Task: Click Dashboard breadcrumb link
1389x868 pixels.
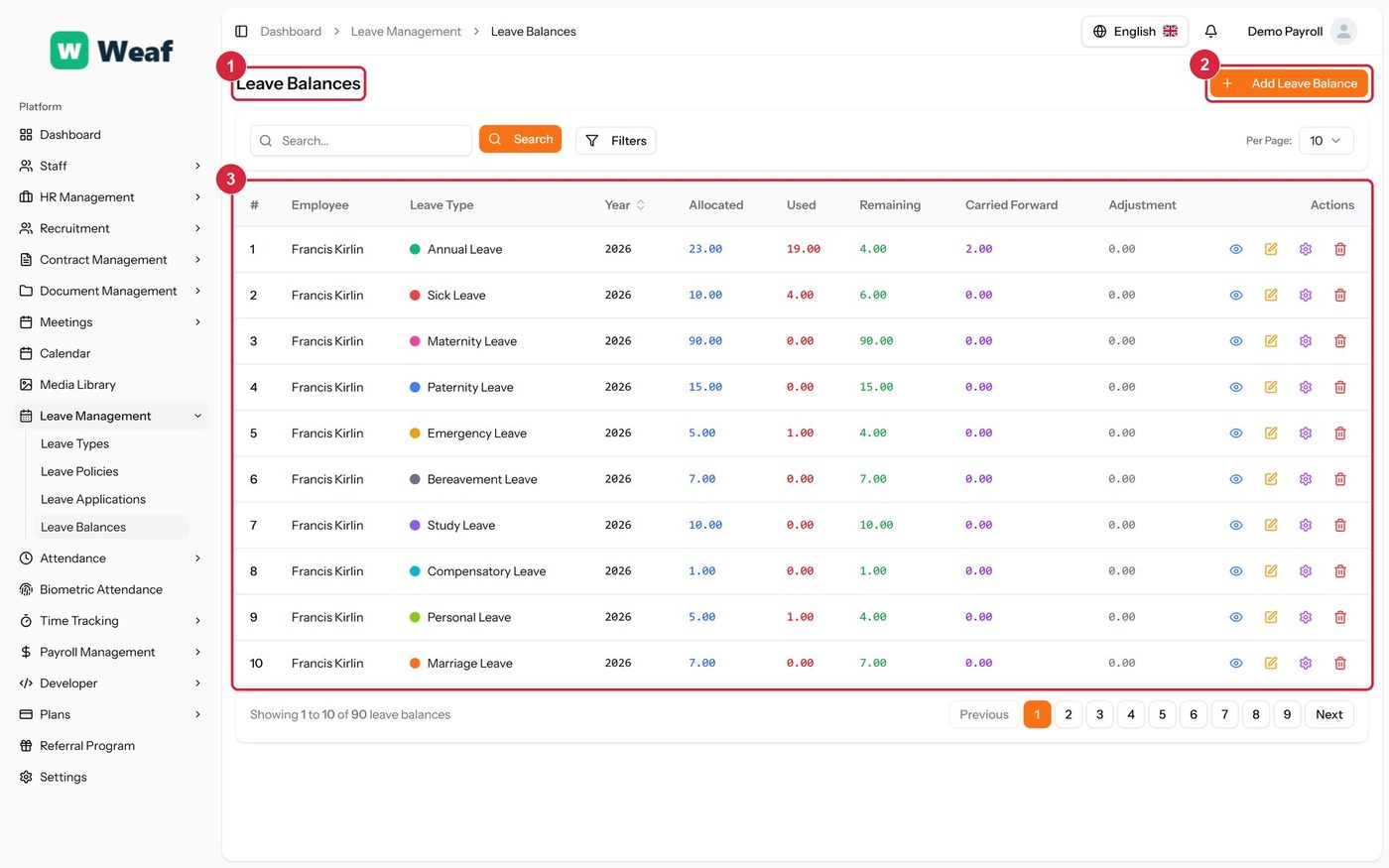Action: pos(291,32)
